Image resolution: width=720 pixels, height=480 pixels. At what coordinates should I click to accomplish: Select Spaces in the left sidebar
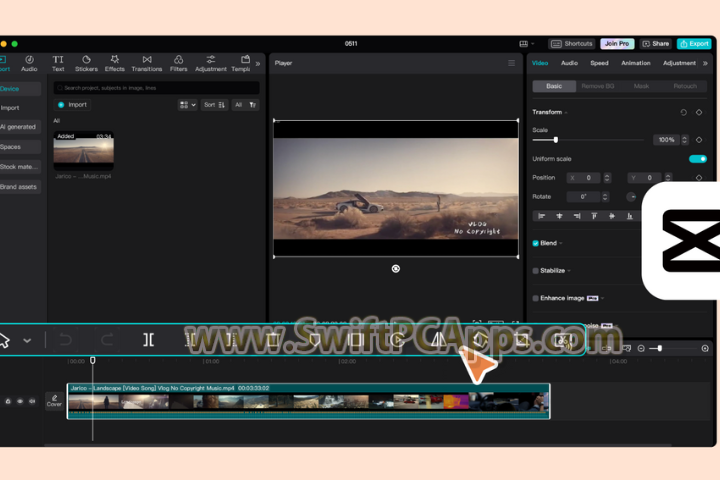click(x=18, y=147)
